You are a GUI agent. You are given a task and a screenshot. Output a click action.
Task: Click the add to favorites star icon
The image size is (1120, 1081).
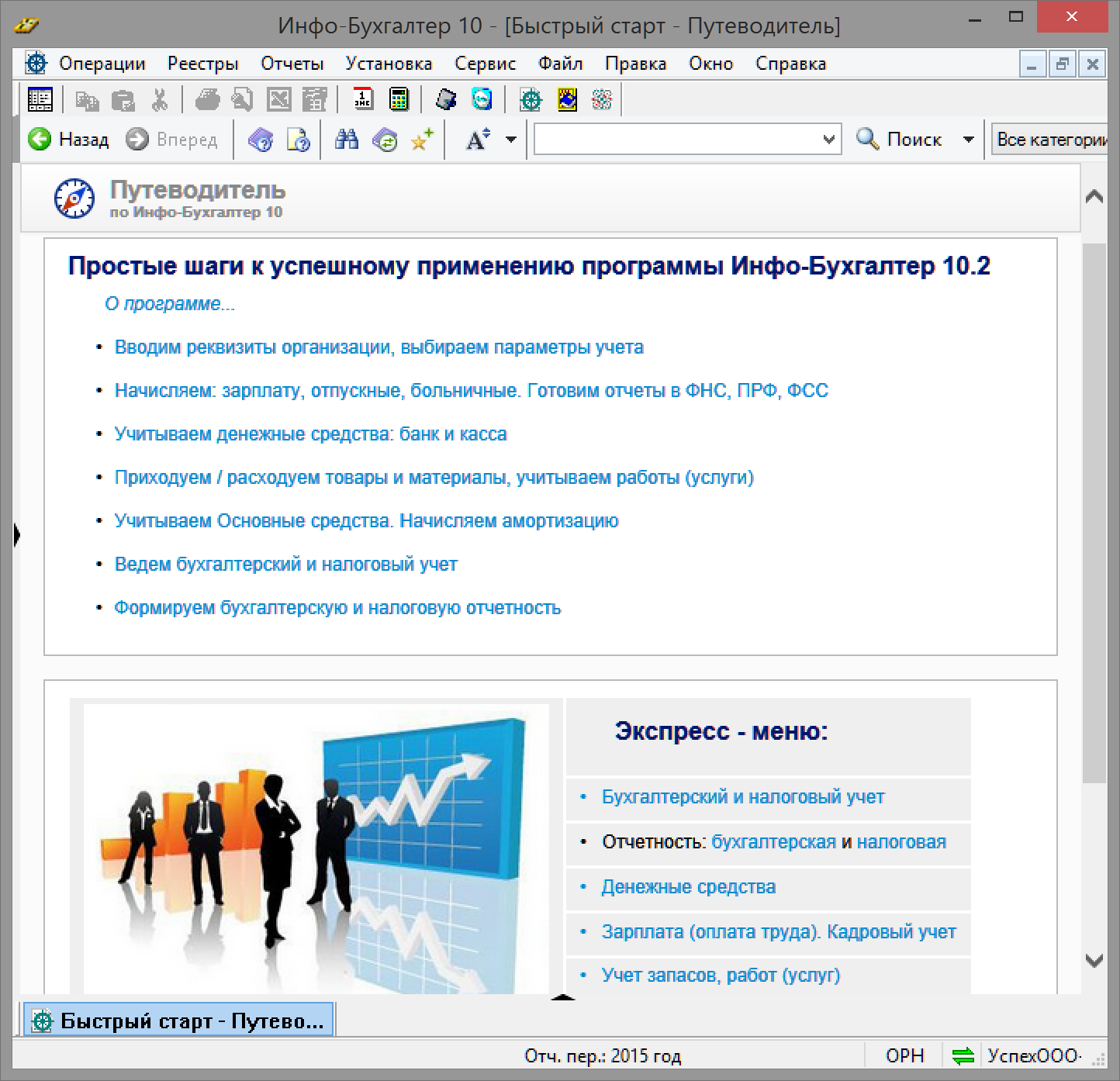[x=422, y=140]
